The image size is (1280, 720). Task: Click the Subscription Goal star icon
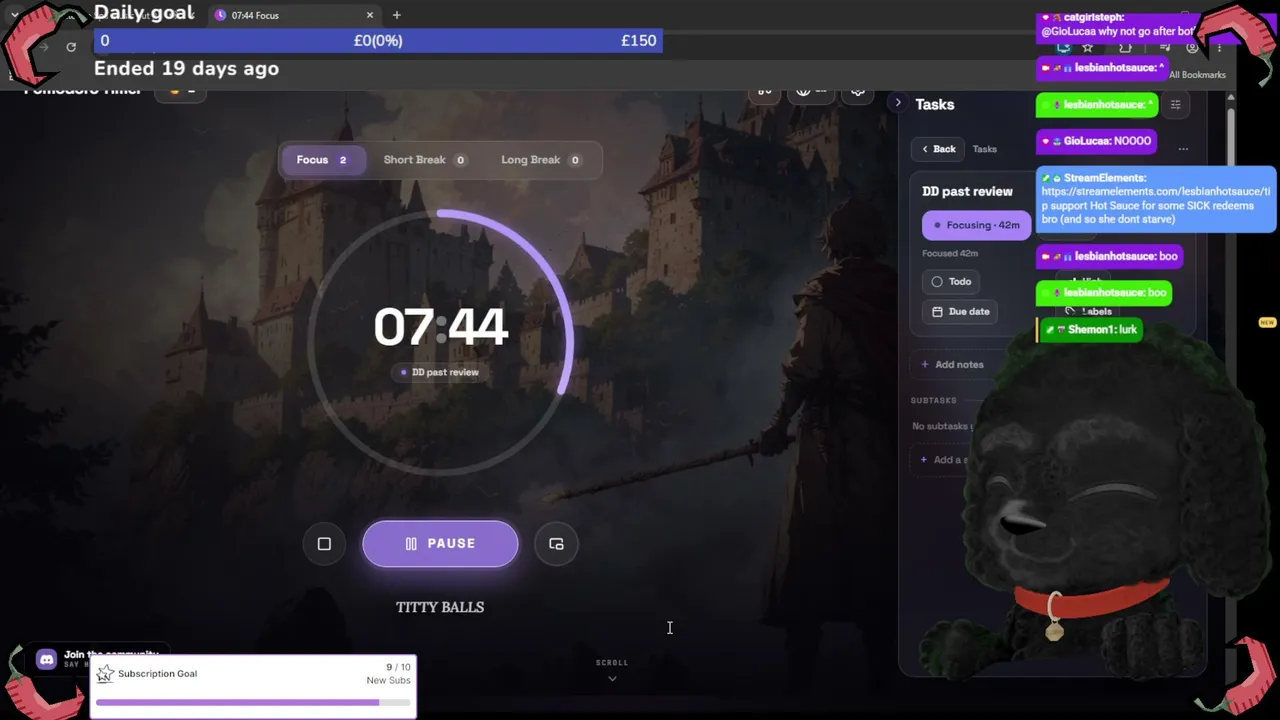tap(105, 674)
